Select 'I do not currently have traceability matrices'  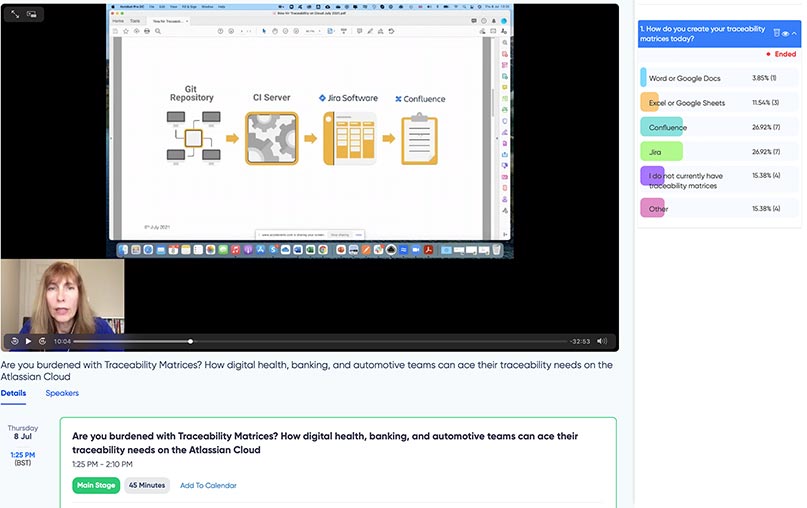(x=719, y=180)
